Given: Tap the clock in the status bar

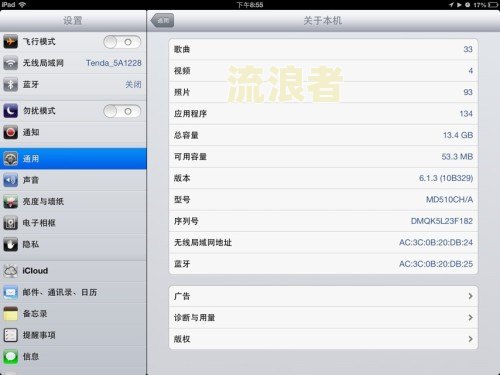Looking at the screenshot, I should pyautogui.click(x=250, y=5).
